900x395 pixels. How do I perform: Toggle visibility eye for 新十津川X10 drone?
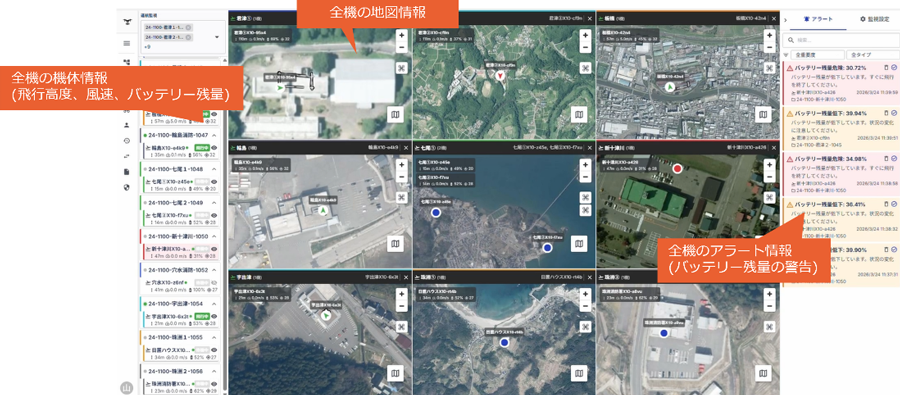coord(214,249)
